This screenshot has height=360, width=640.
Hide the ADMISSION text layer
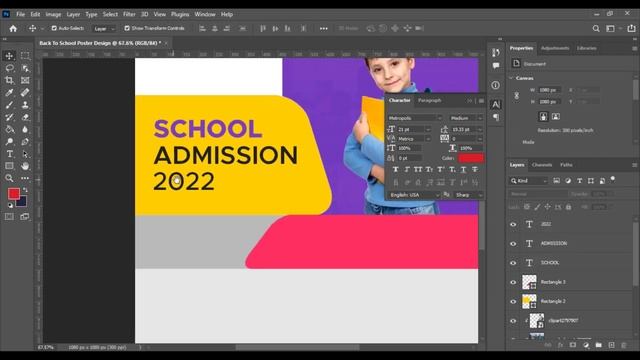coord(513,244)
